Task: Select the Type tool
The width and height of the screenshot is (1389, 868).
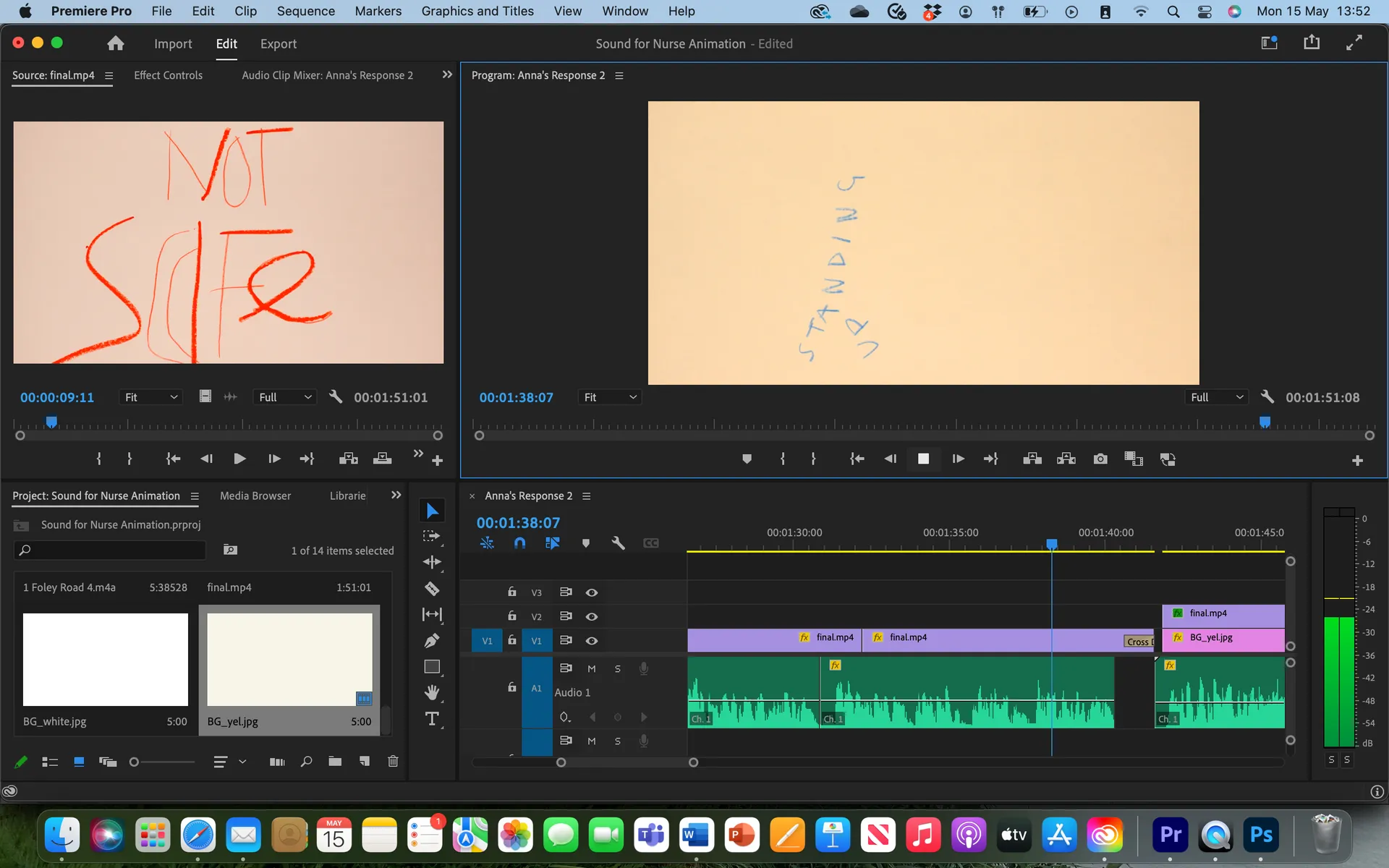Action: point(432,719)
